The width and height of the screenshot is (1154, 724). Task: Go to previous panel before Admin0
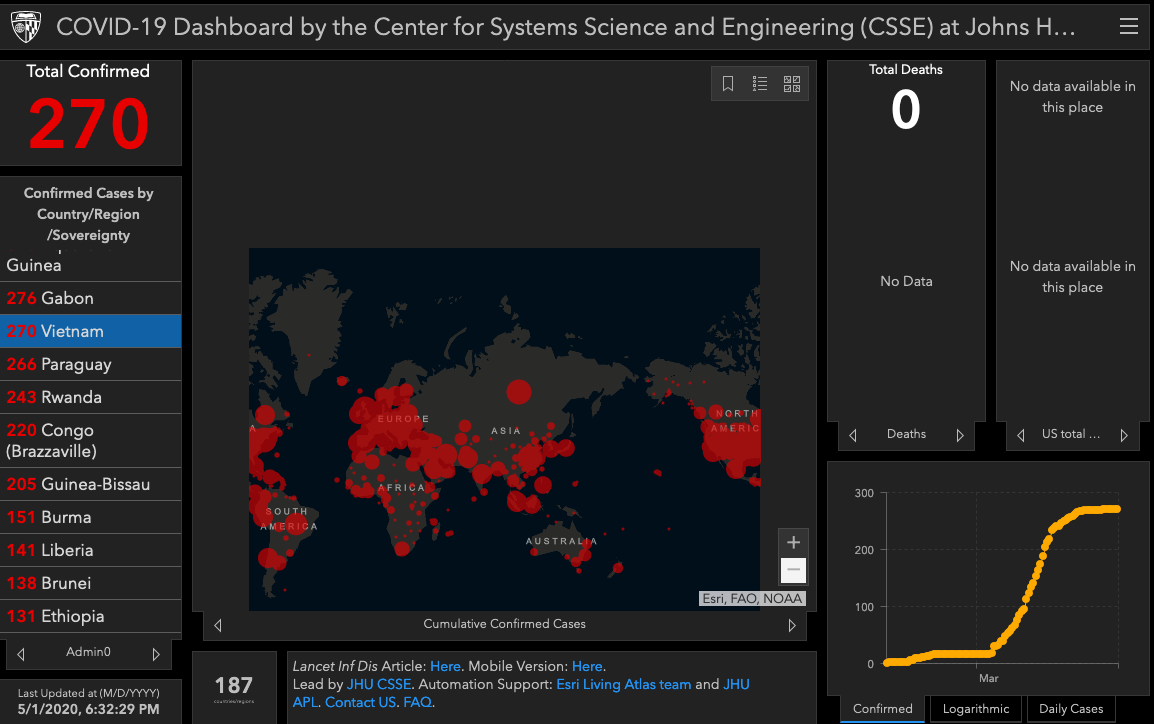point(21,654)
